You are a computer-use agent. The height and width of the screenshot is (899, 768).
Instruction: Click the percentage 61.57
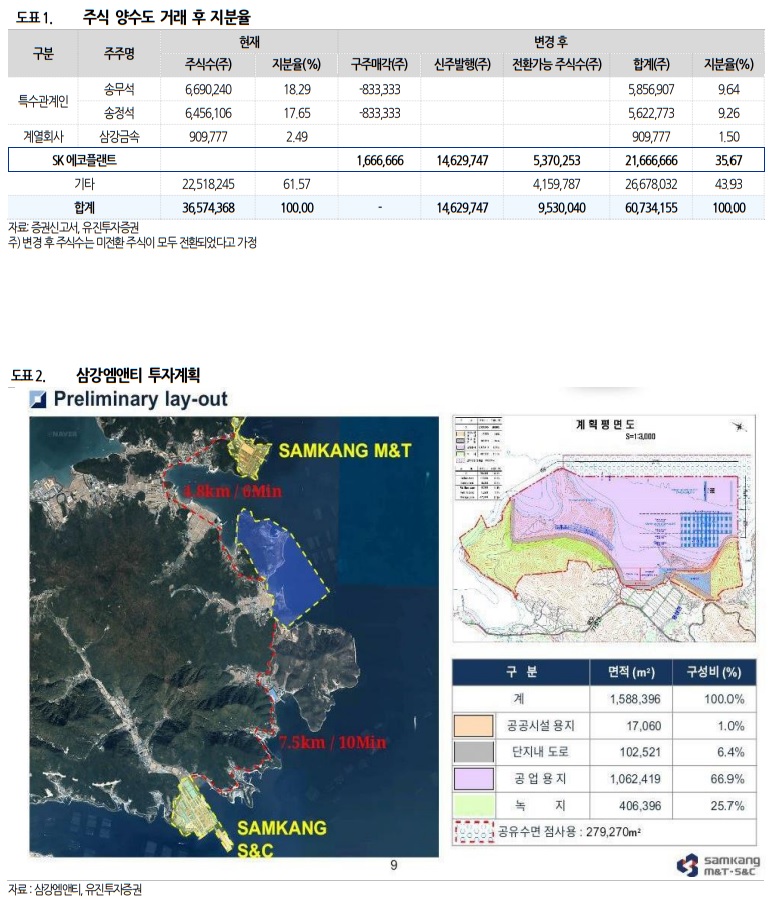[297, 184]
